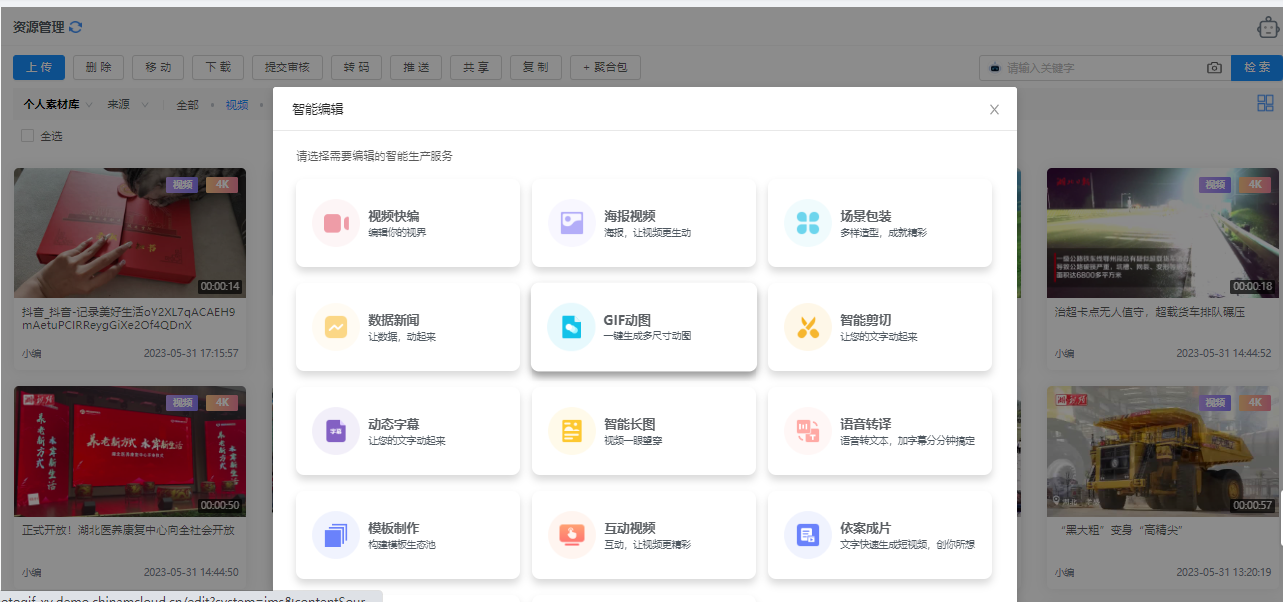
Task: Click the 转码 transcode button
Action: 356,67
